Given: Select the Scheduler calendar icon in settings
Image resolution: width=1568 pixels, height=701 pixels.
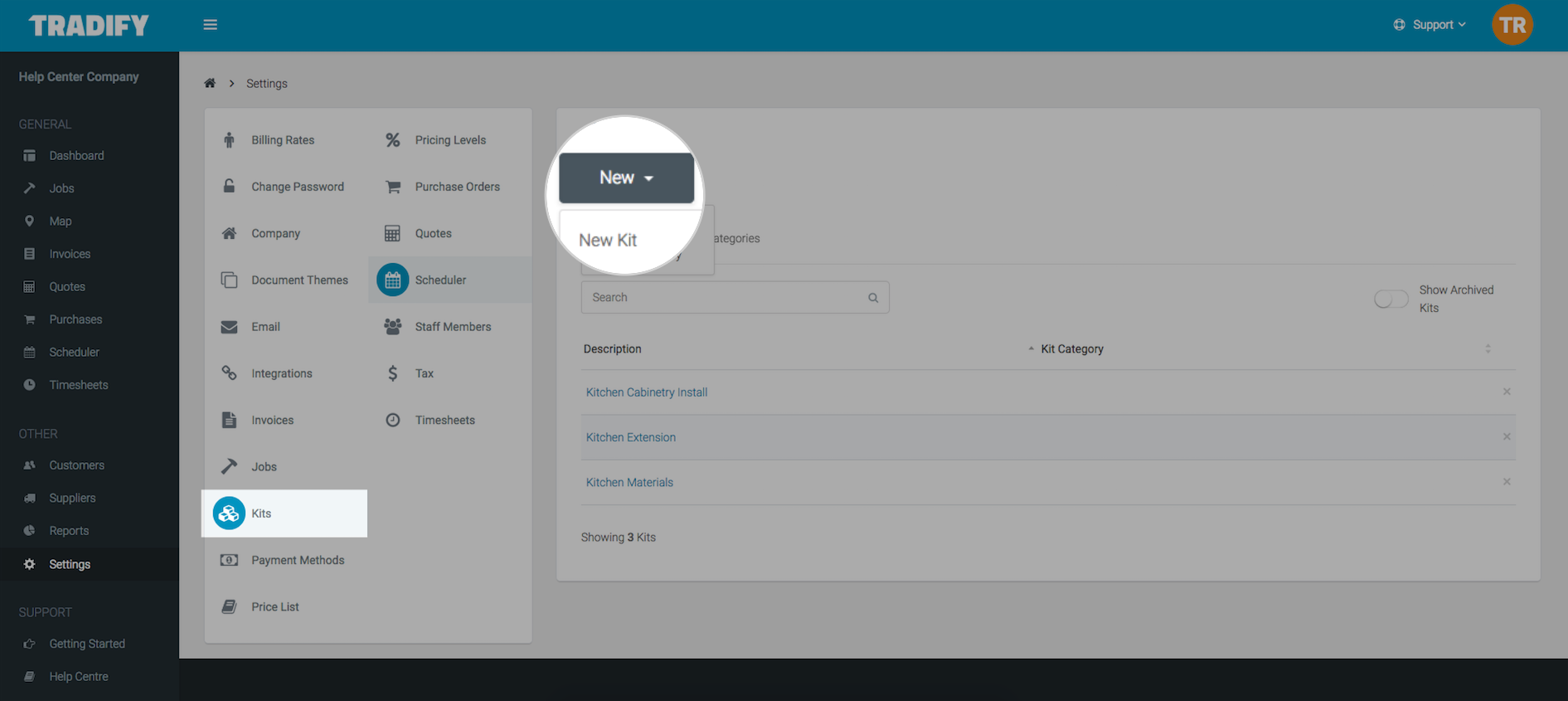Looking at the screenshot, I should click(392, 280).
